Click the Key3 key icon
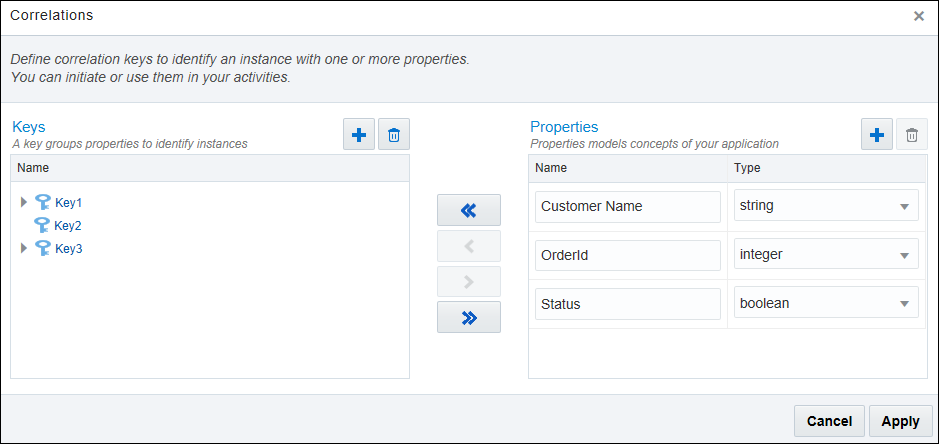939x444 pixels. click(x=43, y=248)
